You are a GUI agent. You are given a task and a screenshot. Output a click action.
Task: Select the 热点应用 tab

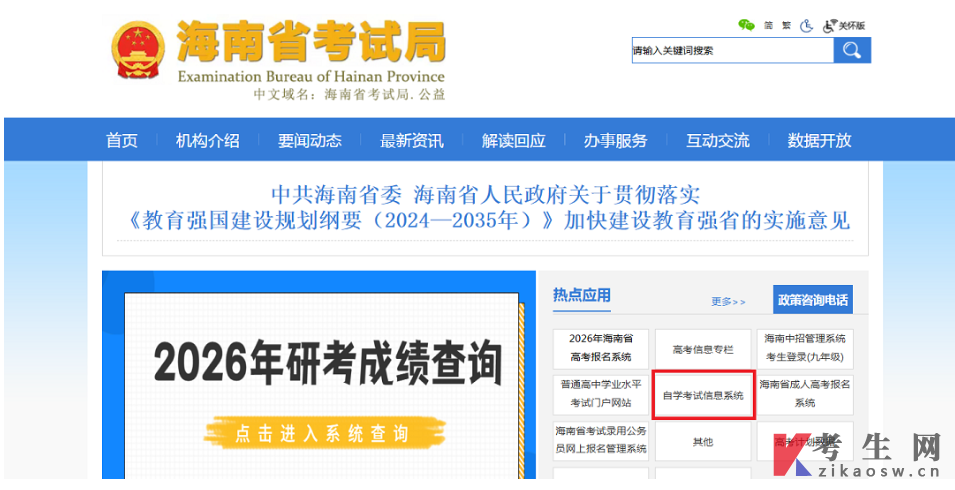click(x=582, y=296)
